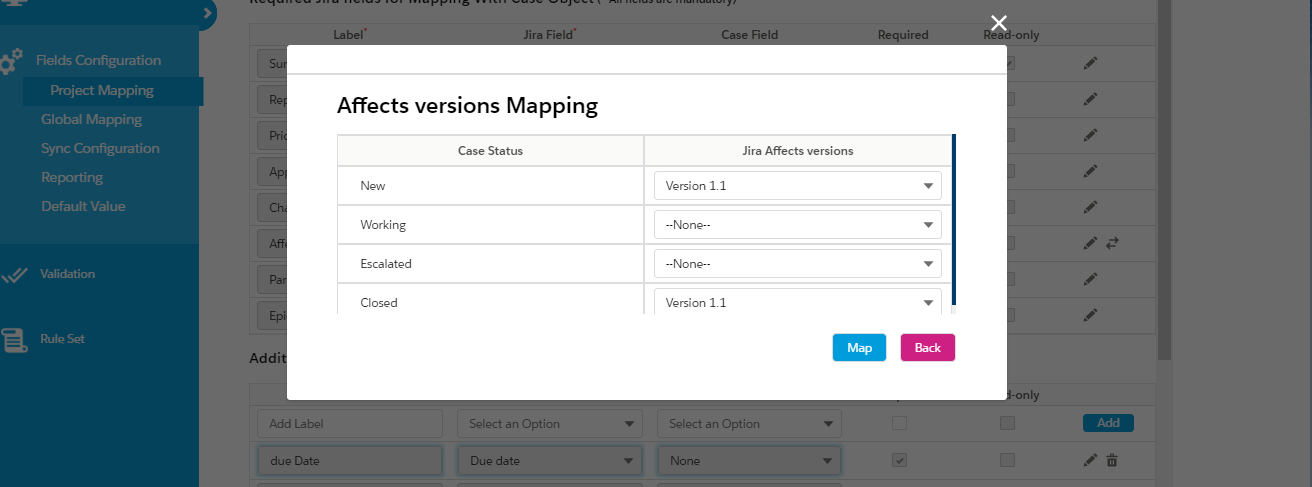Click the 'Closed' case status cell
This screenshot has width=1312, height=487.
tap(490, 300)
